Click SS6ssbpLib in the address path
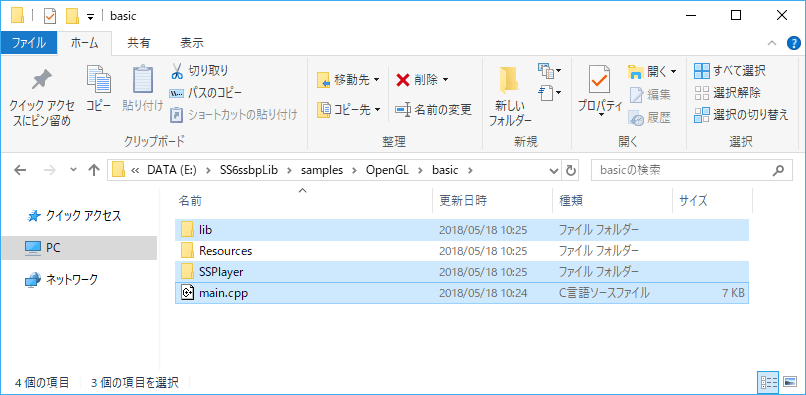The image size is (806, 395). (x=249, y=170)
